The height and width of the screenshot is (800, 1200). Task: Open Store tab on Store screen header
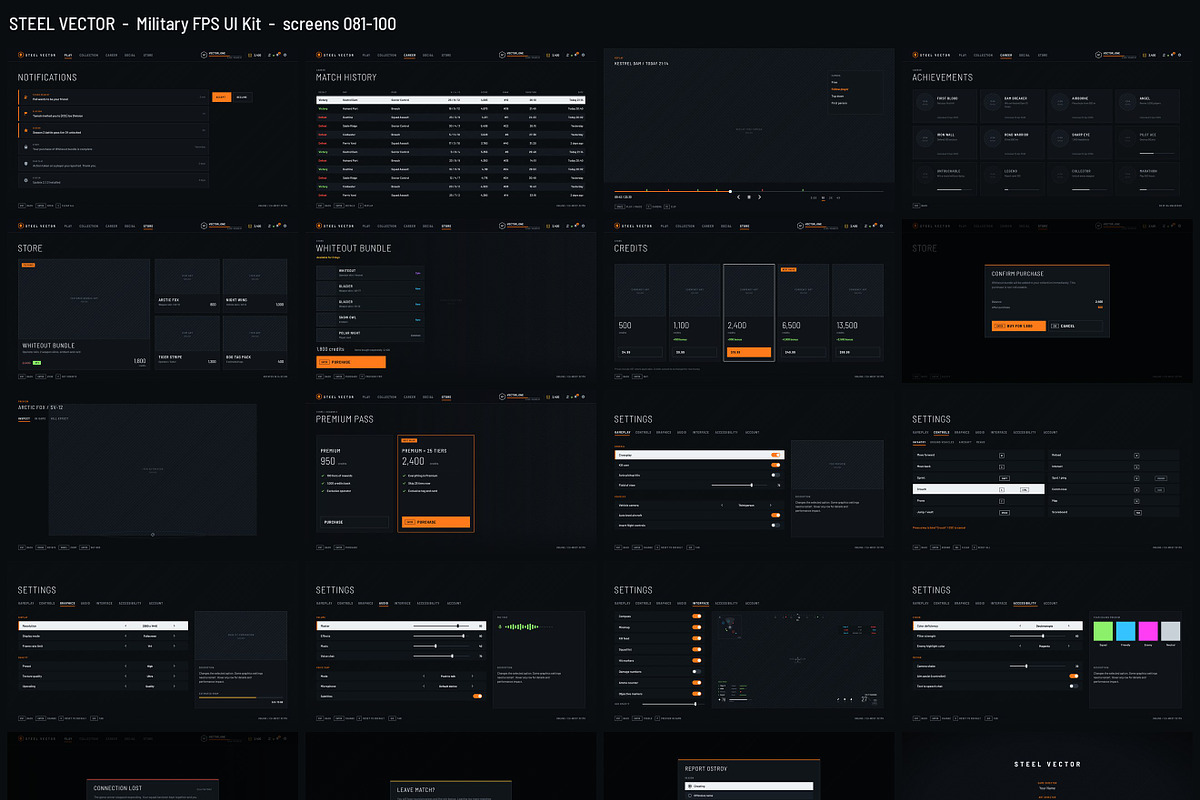point(148,226)
